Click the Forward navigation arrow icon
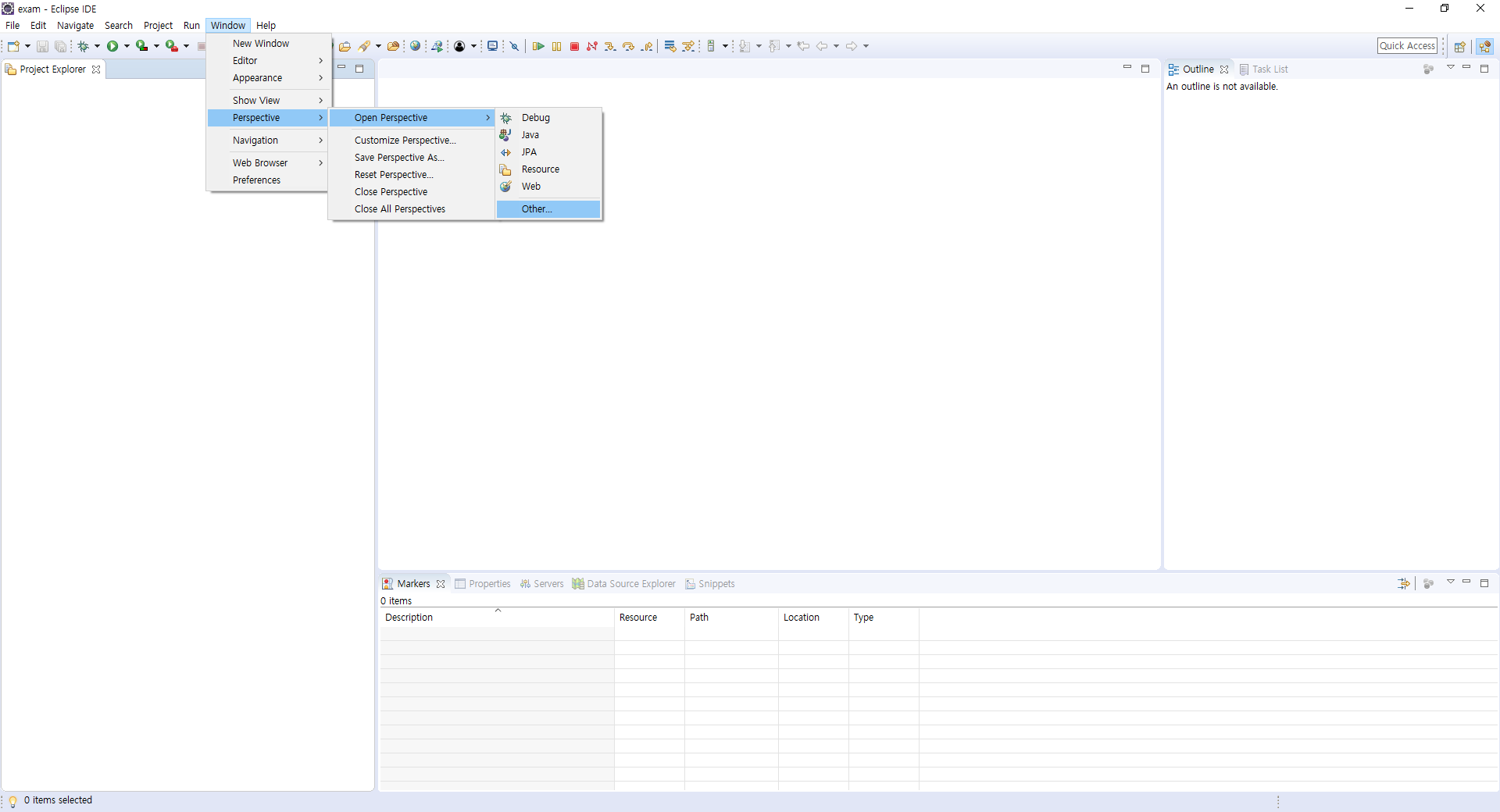Image resolution: width=1500 pixels, height=812 pixels. pyautogui.click(x=852, y=46)
